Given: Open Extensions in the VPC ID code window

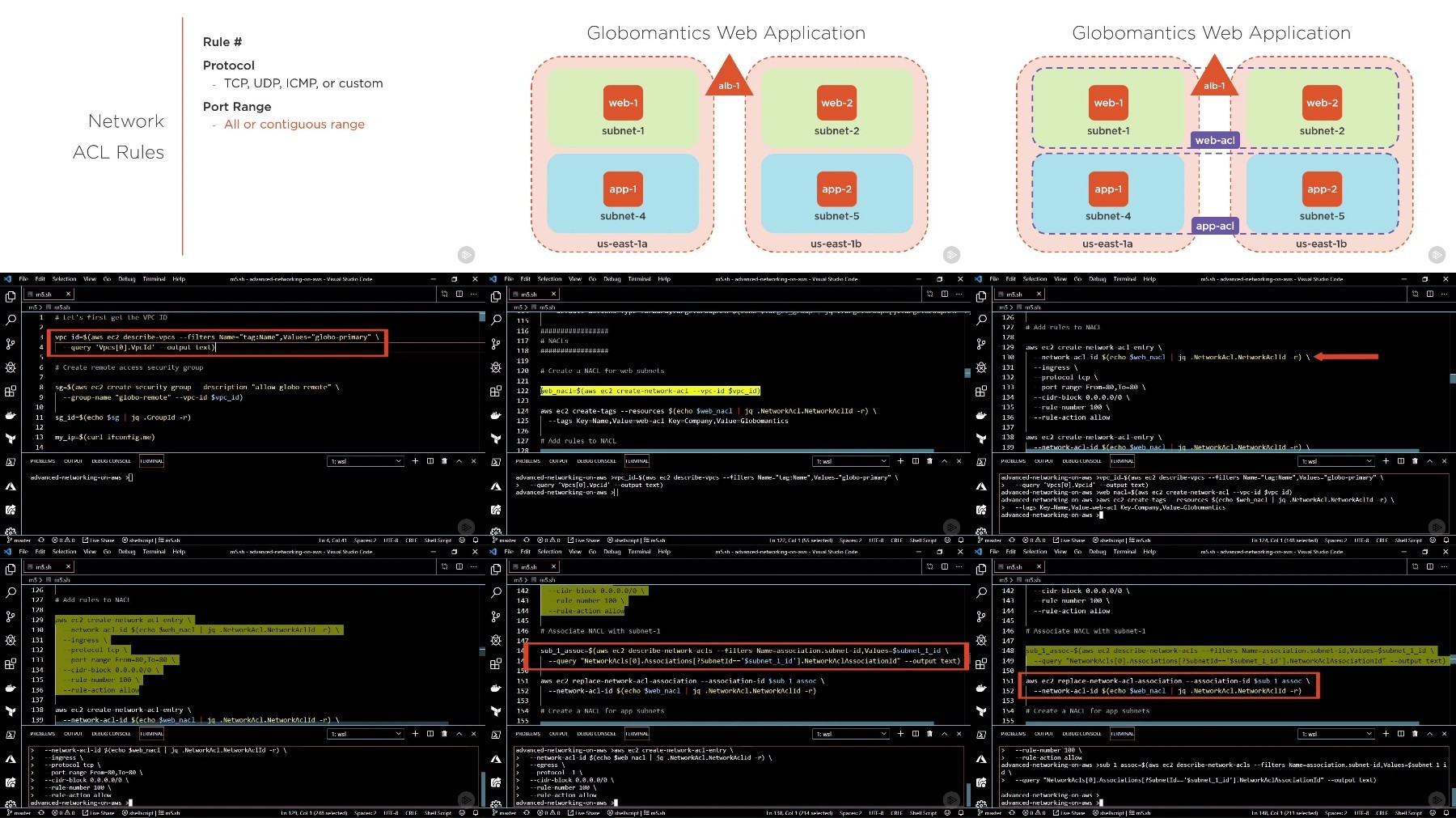Looking at the screenshot, I should [x=11, y=391].
